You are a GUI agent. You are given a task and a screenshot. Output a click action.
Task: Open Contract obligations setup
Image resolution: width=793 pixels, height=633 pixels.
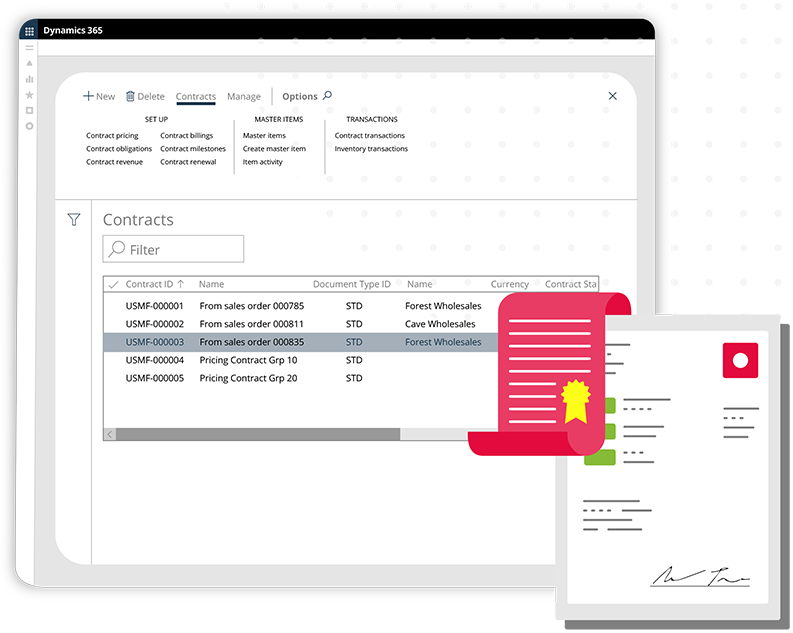pyautogui.click(x=119, y=149)
